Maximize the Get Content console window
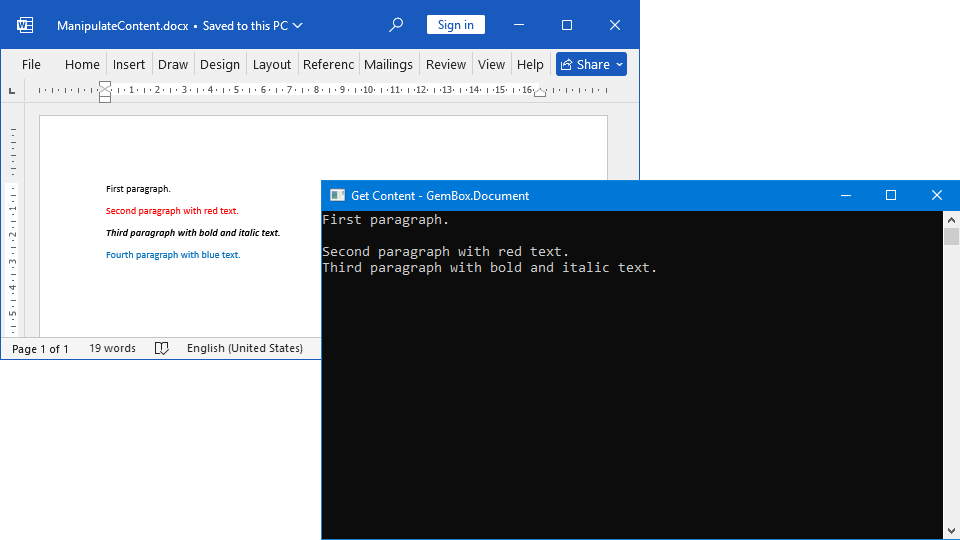The width and height of the screenshot is (960, 540). [891, 196]
